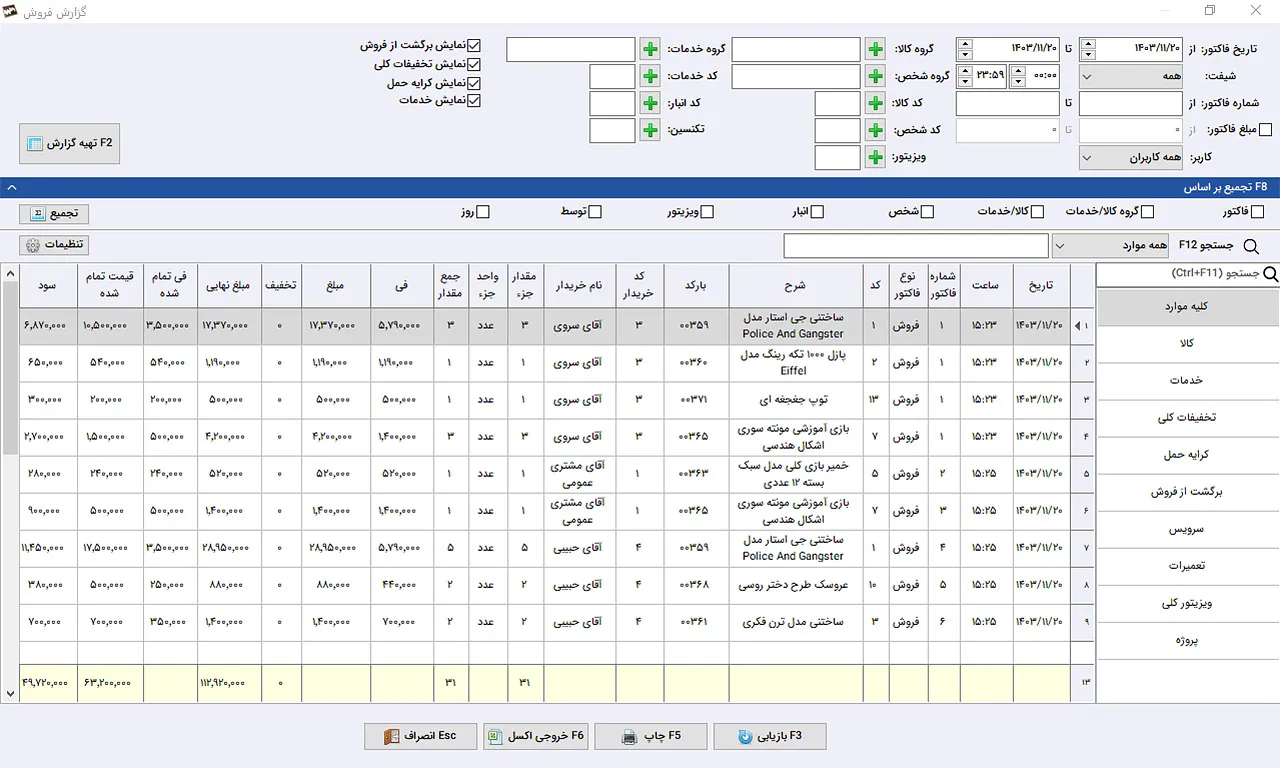Expand the همه موارد search scope dropdown
Image resolution: width=1280 pixels, height=768 pixels.
pos(1111,246)
